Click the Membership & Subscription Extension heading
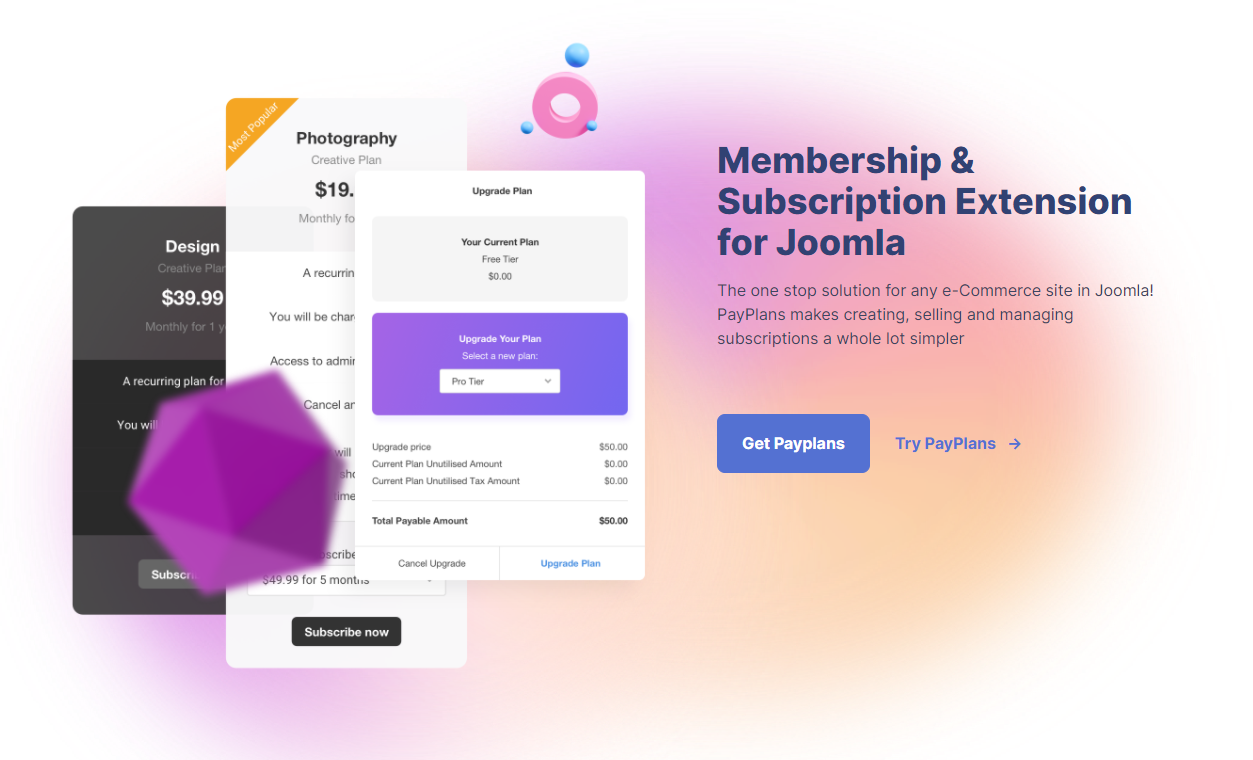 click(x=924, y=201)
